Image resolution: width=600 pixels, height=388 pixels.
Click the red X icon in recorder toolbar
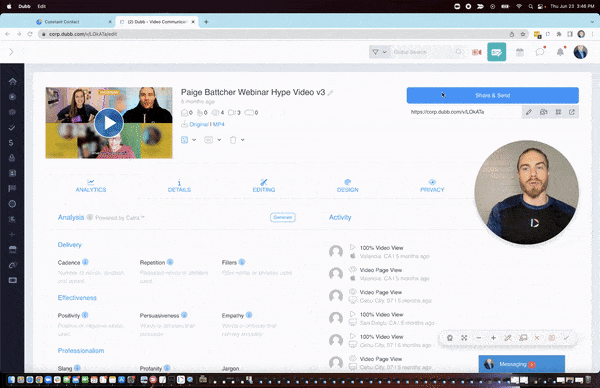point(537,338)
